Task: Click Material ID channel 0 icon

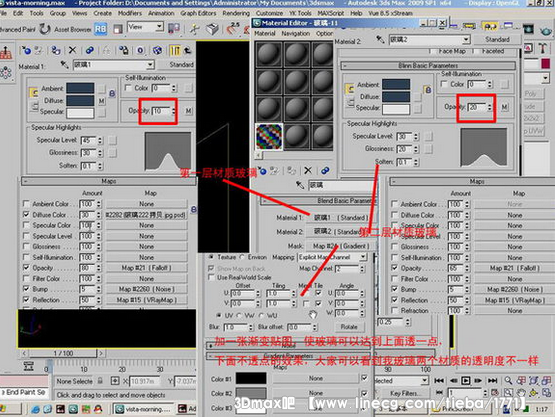Action: (140, 50)
